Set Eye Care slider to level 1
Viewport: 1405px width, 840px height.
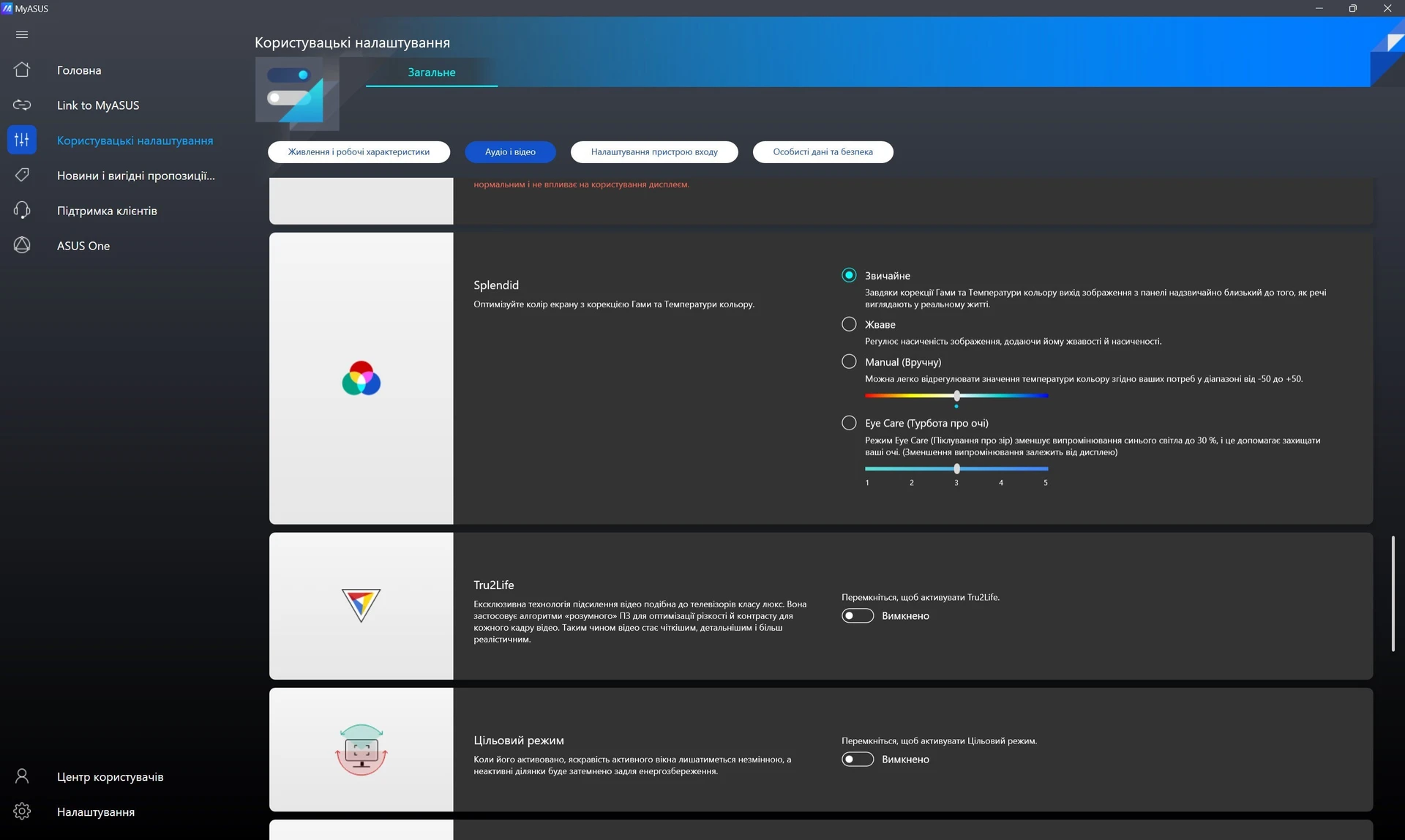(x=866, y=469)
